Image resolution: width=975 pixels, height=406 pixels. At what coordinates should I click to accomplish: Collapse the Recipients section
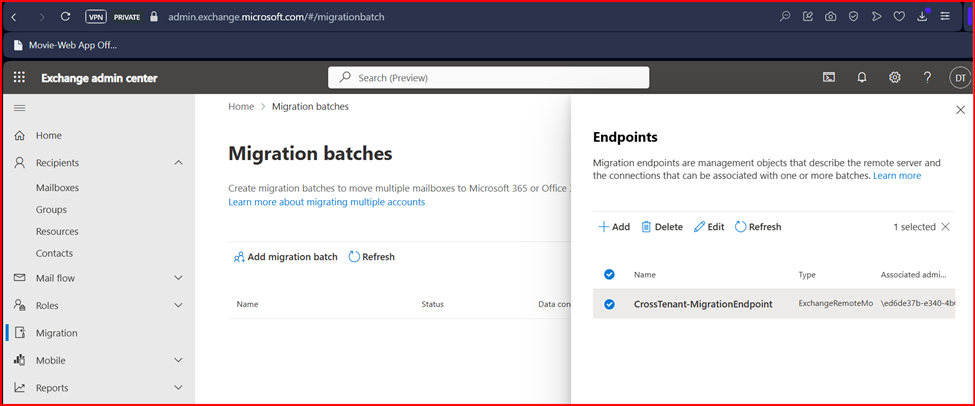[178, 163]
